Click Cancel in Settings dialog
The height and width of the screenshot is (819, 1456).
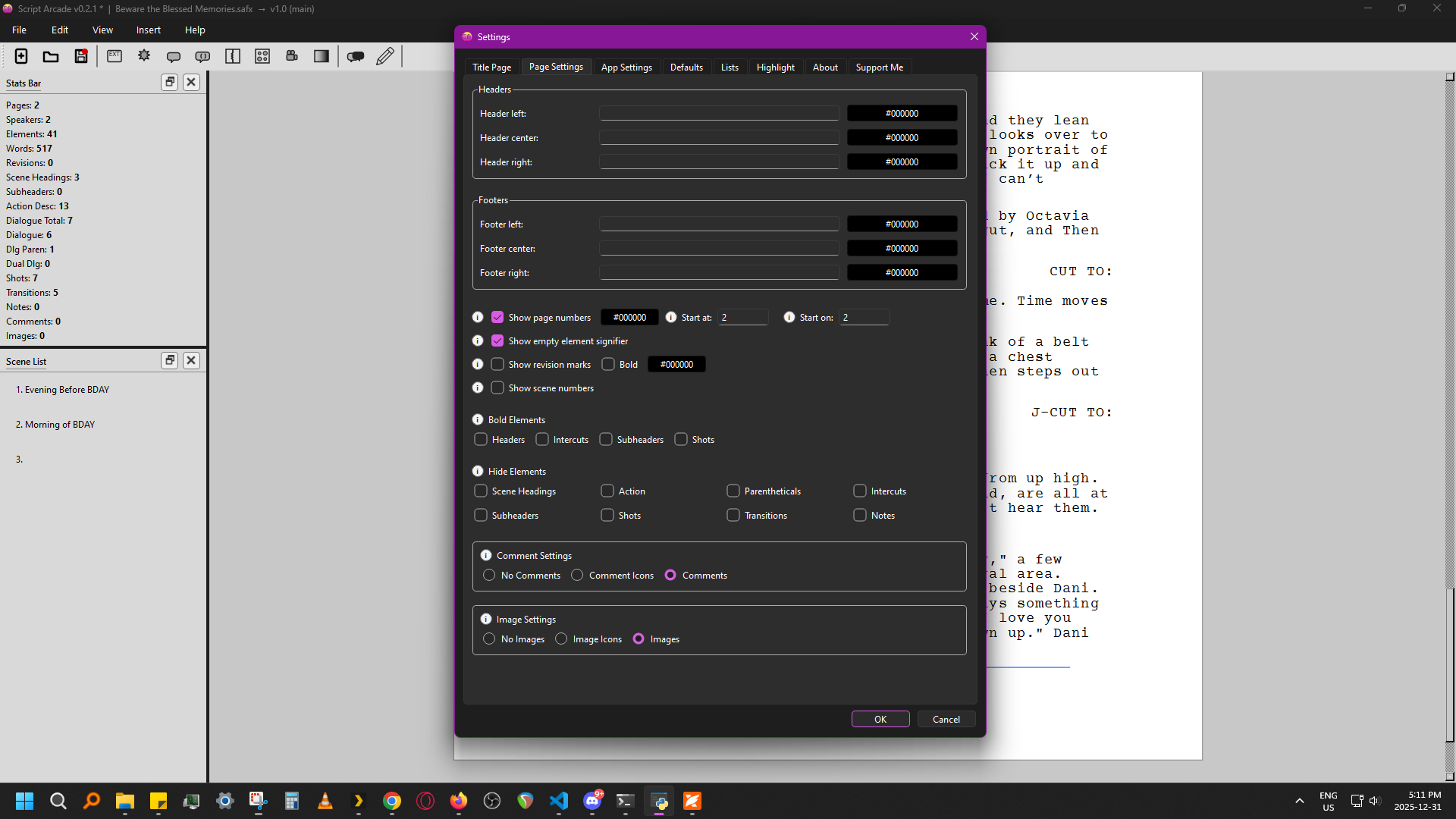[946, 719]
